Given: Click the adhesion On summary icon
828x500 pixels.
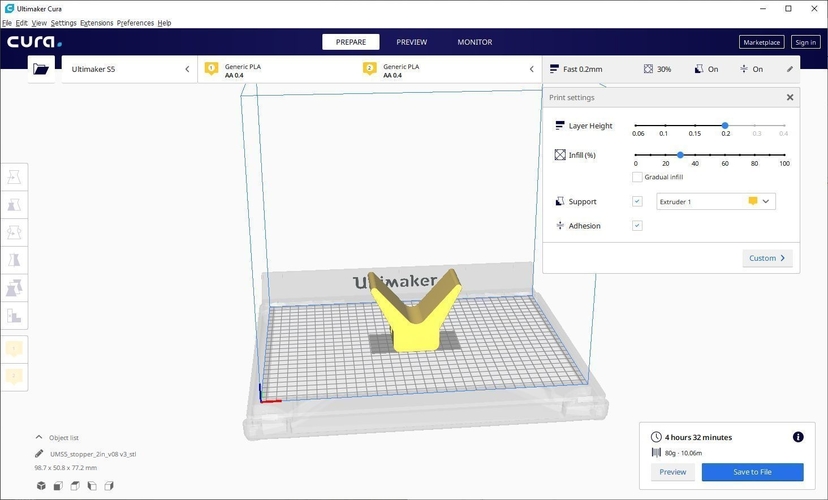Looking at the screenshot, I should (x=744, y=69).
